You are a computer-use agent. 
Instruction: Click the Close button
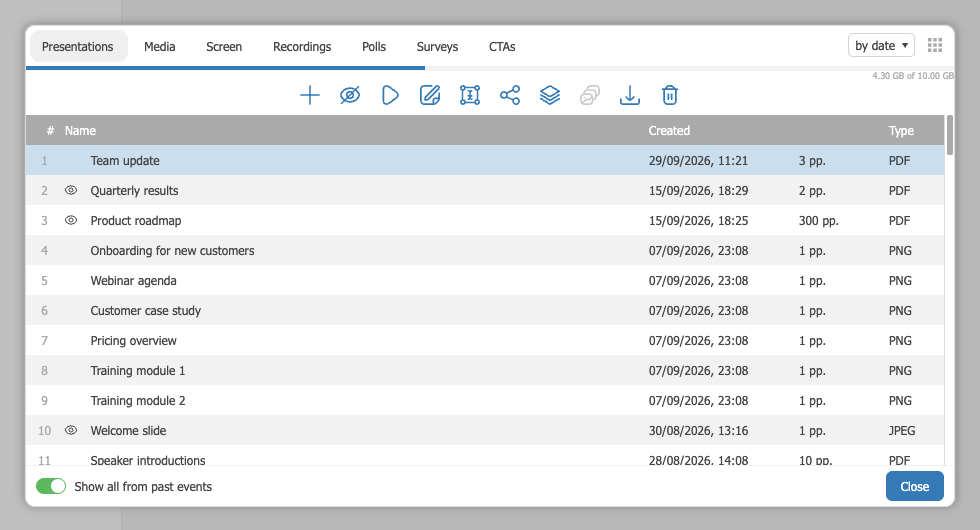914,486
